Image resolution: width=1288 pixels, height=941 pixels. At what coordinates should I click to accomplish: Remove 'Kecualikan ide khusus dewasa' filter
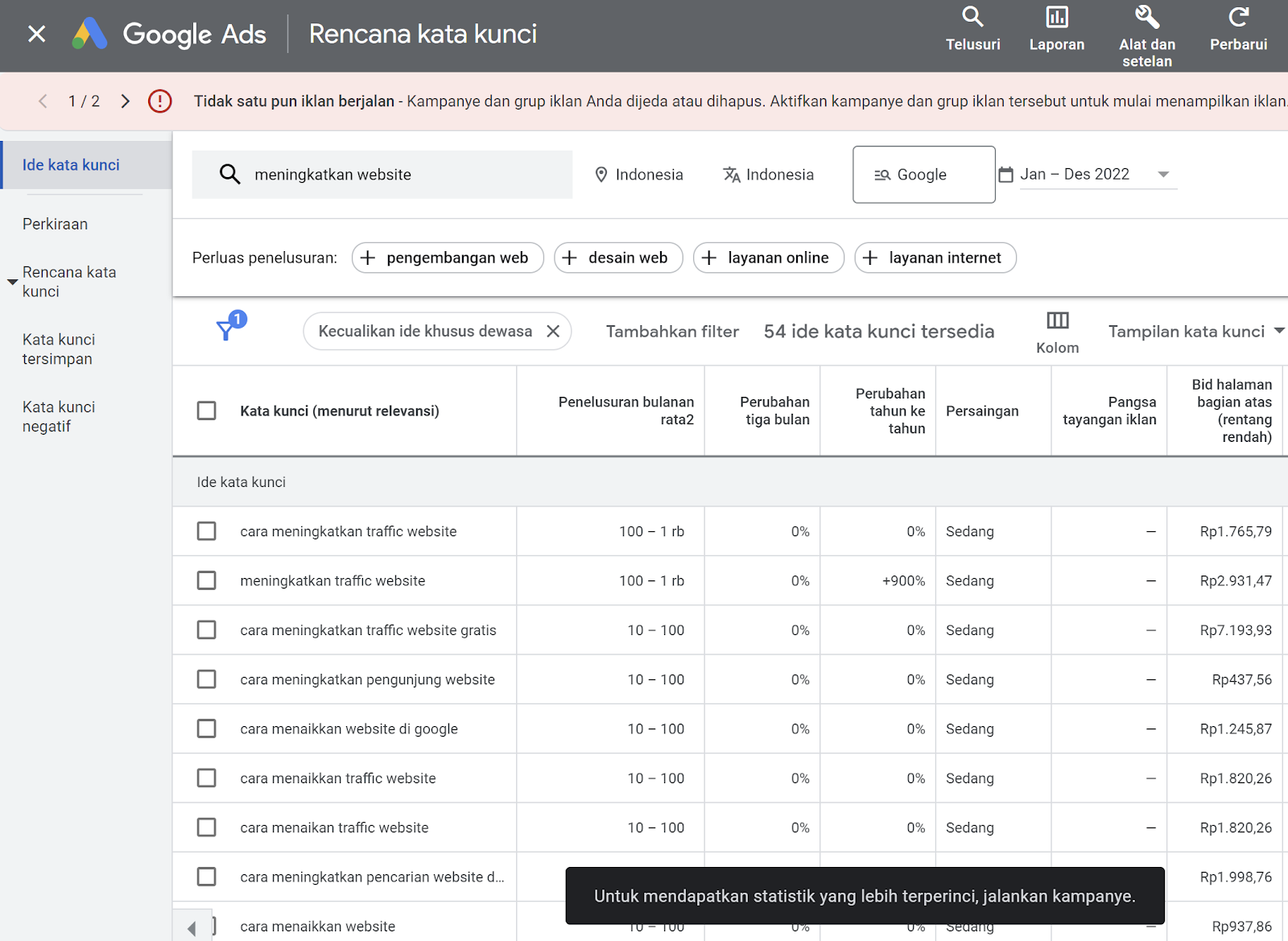pyautogui.click(x=553, y=332)
